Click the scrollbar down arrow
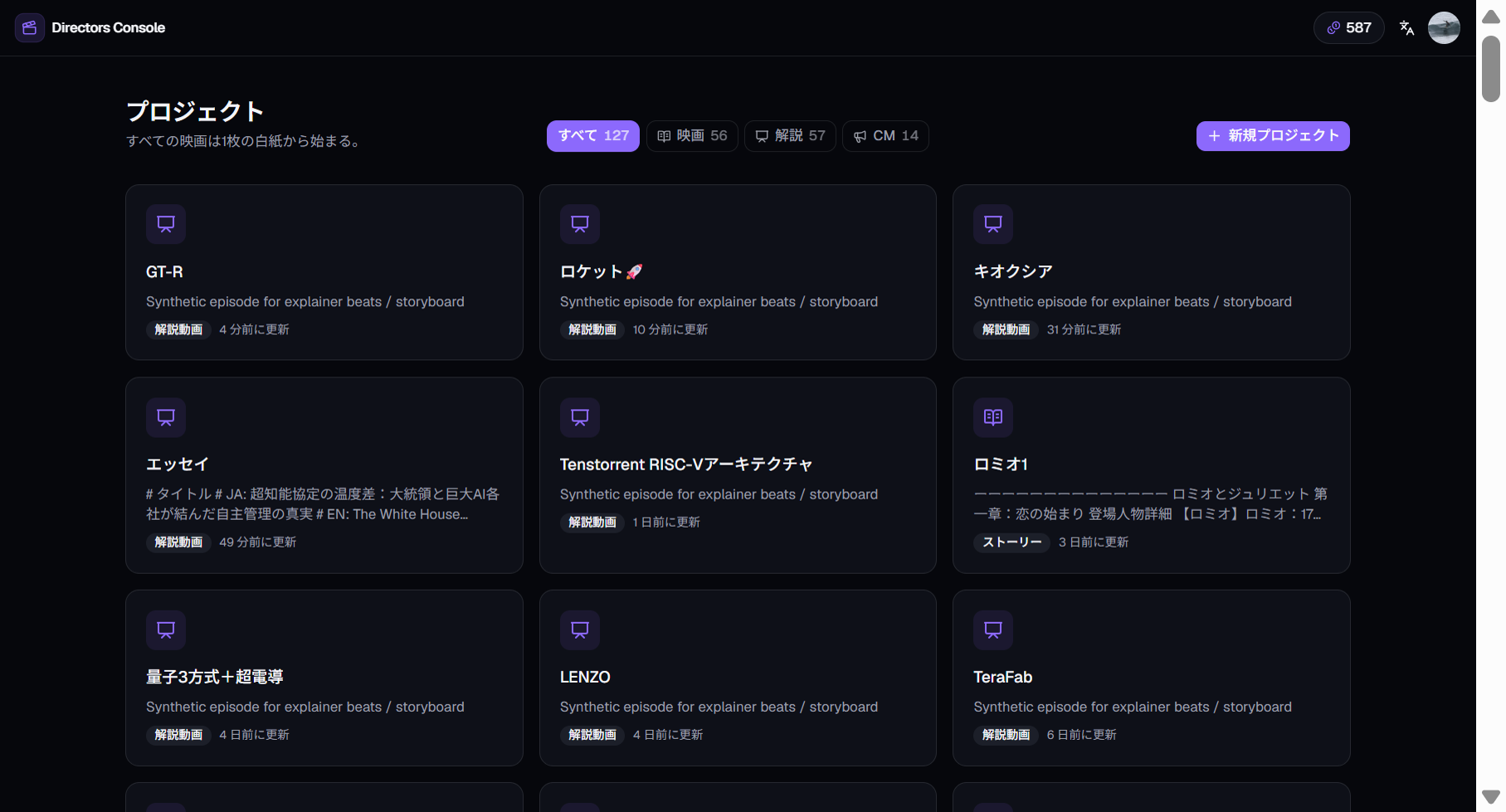The width and height of the screenshot is (1506, 812). [1490, 797]
